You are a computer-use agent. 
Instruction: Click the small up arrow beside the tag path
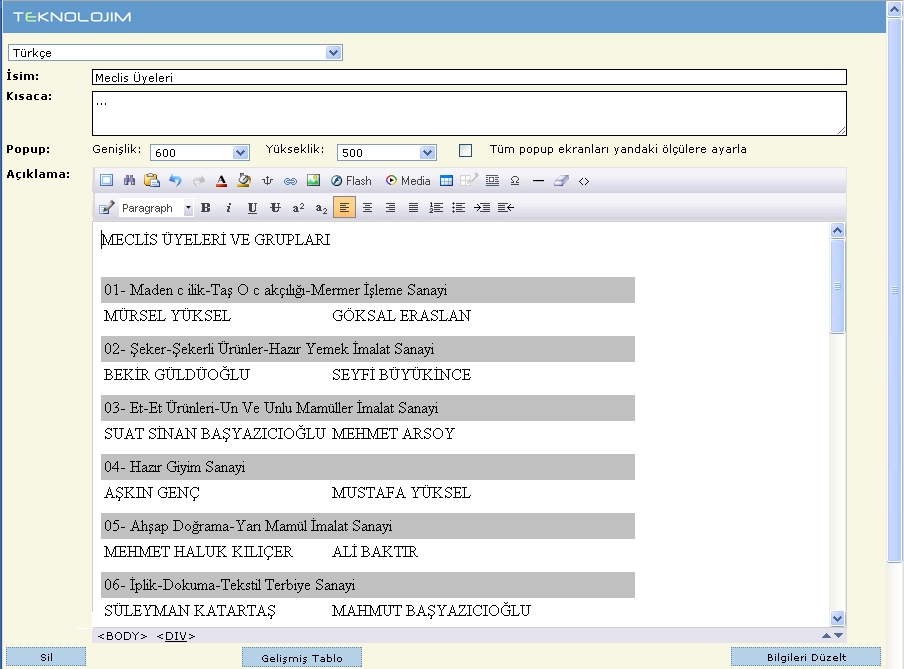(x=826, y=635)
